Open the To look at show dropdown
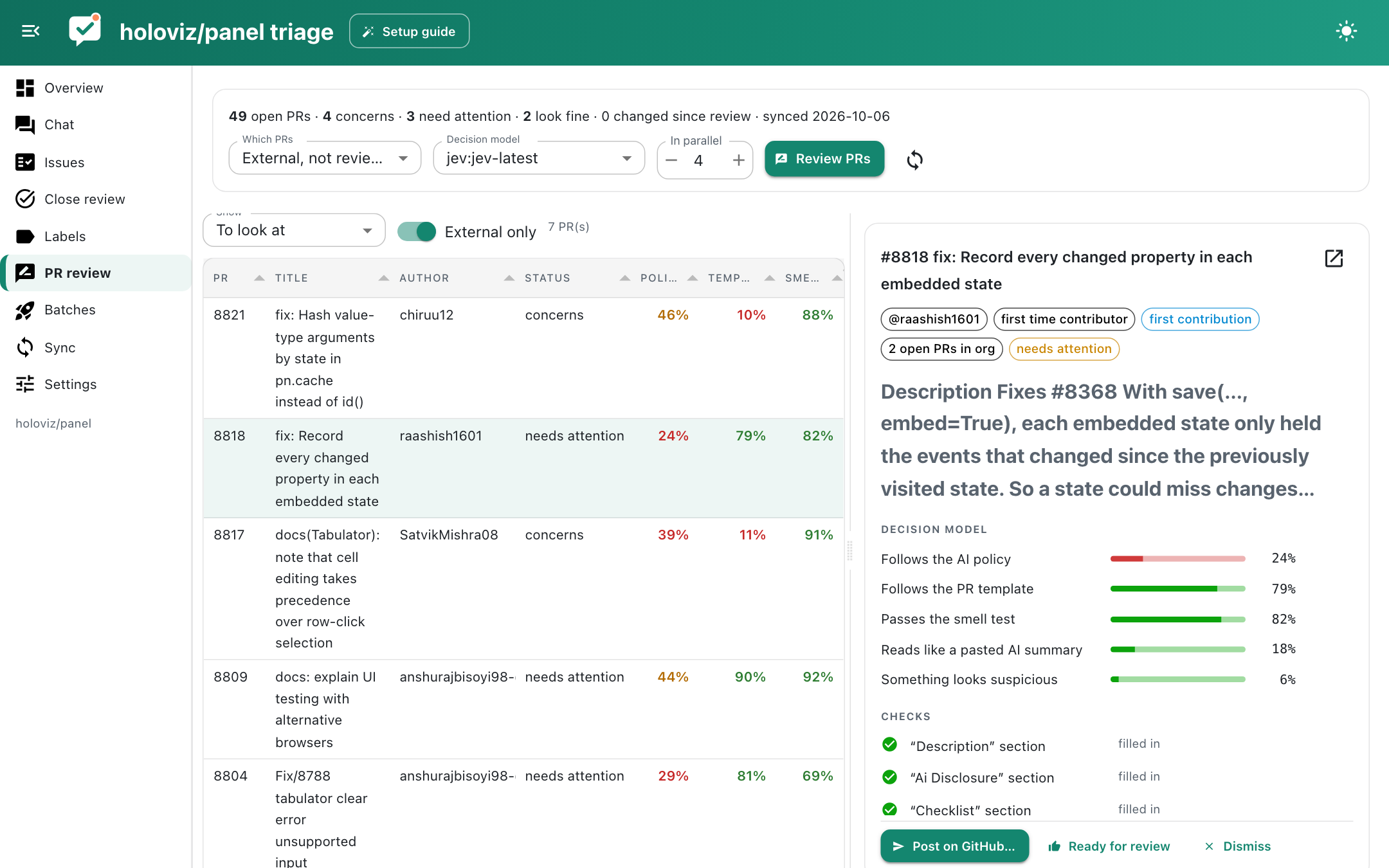Viewport: 1389px width, 868px height. [294, 230]
